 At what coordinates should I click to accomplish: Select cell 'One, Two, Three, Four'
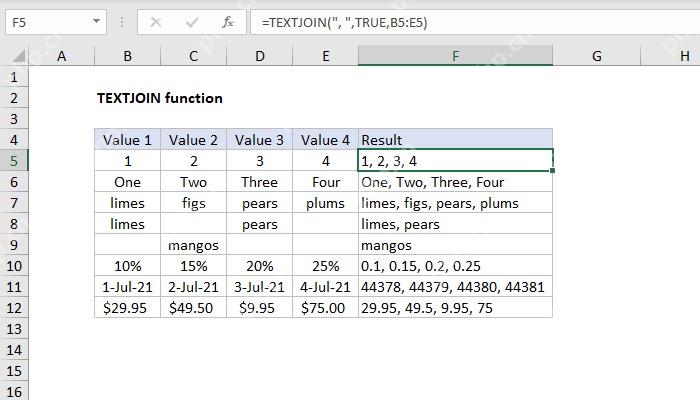[x=455, y=182]
